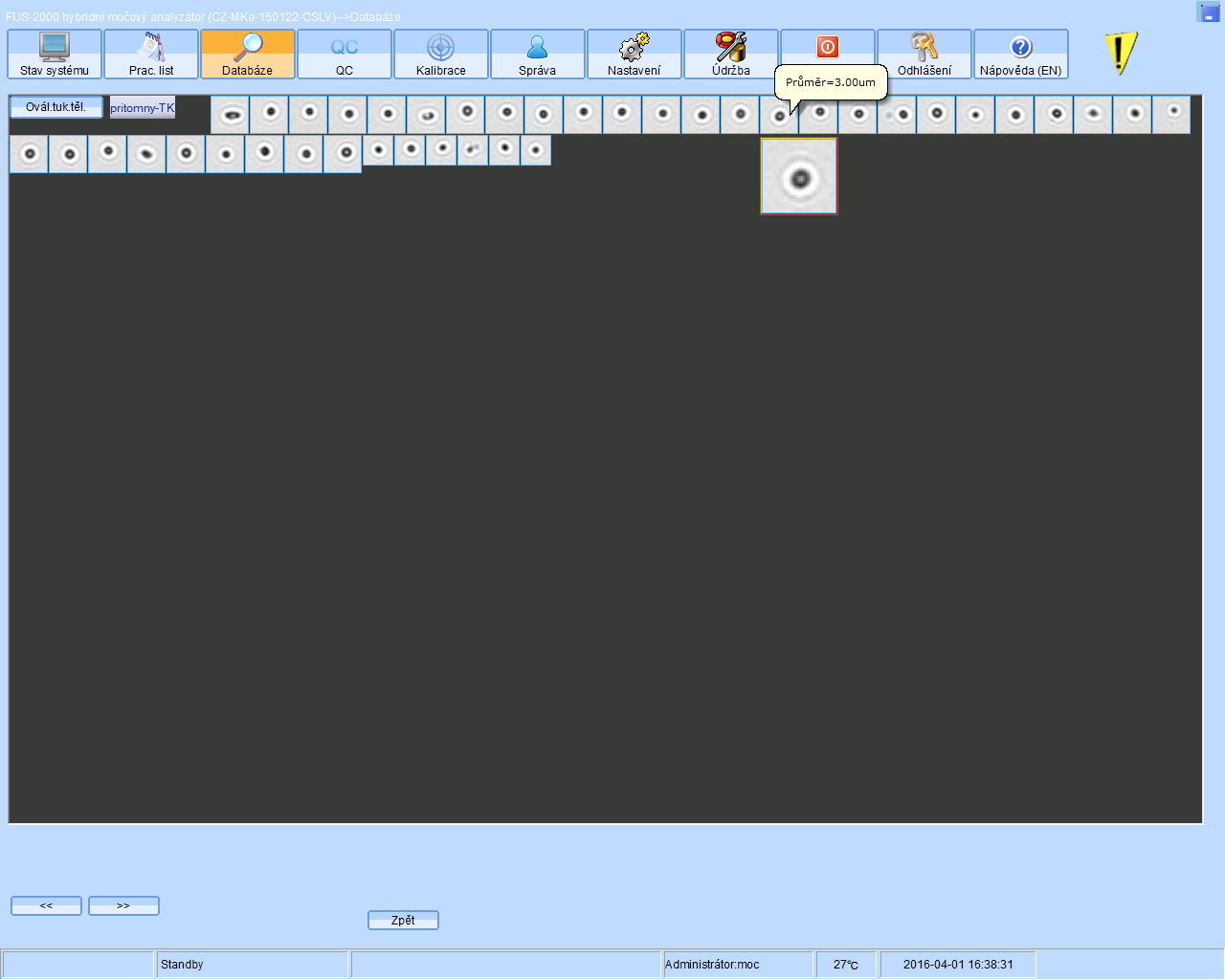
Task: Open Údržba maintenance tools icon
Action: tap(731, 55)
